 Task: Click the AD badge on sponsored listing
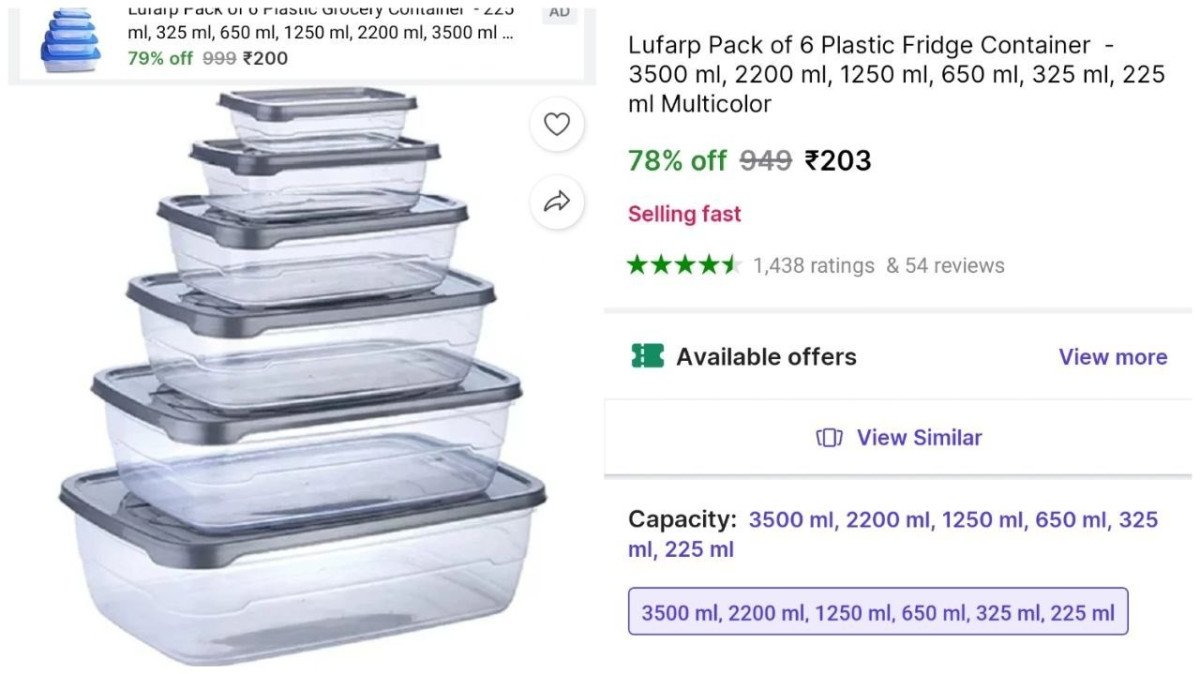coord(558,12)
